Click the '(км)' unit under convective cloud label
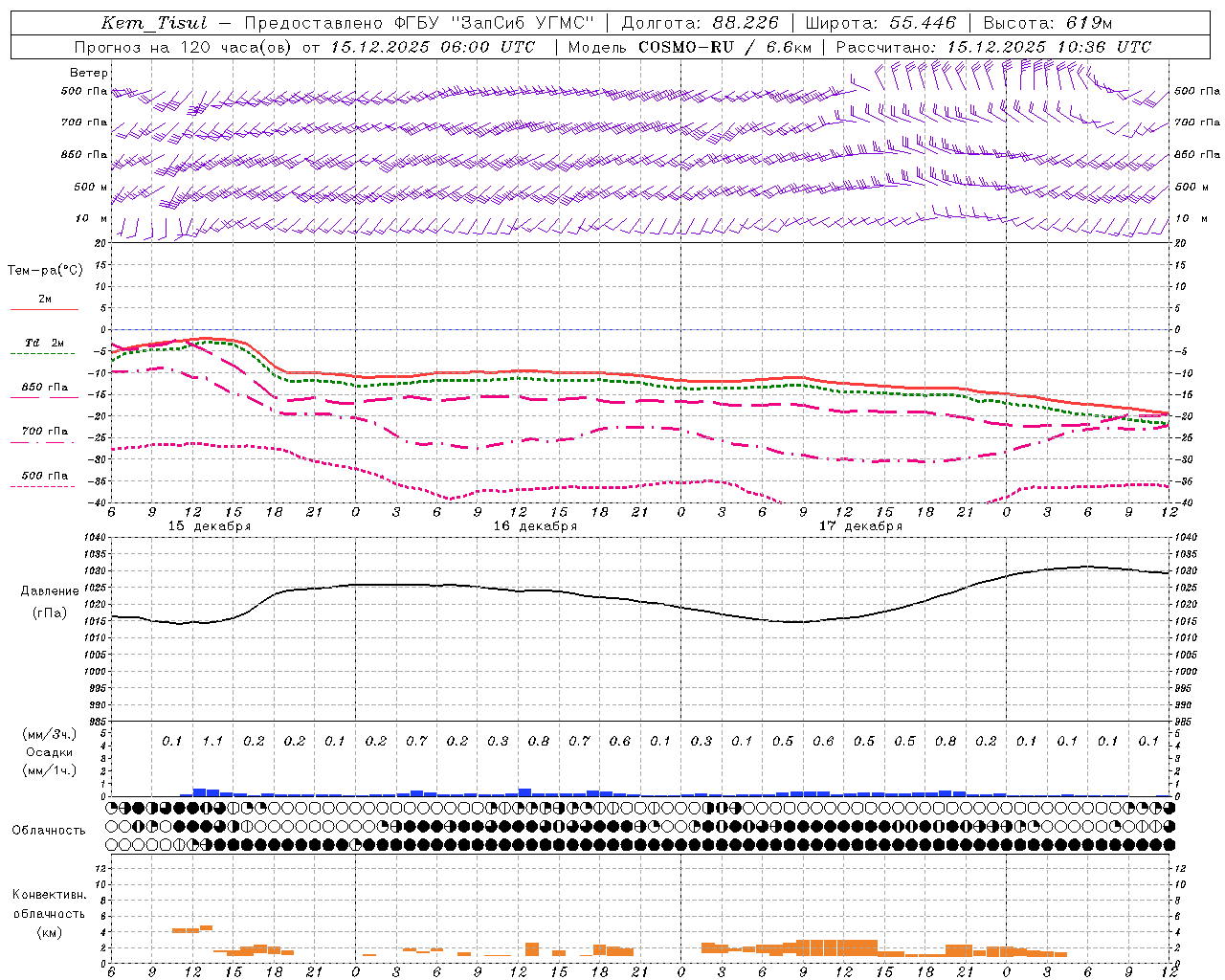The image size is (1225, 980). point(50,932)
